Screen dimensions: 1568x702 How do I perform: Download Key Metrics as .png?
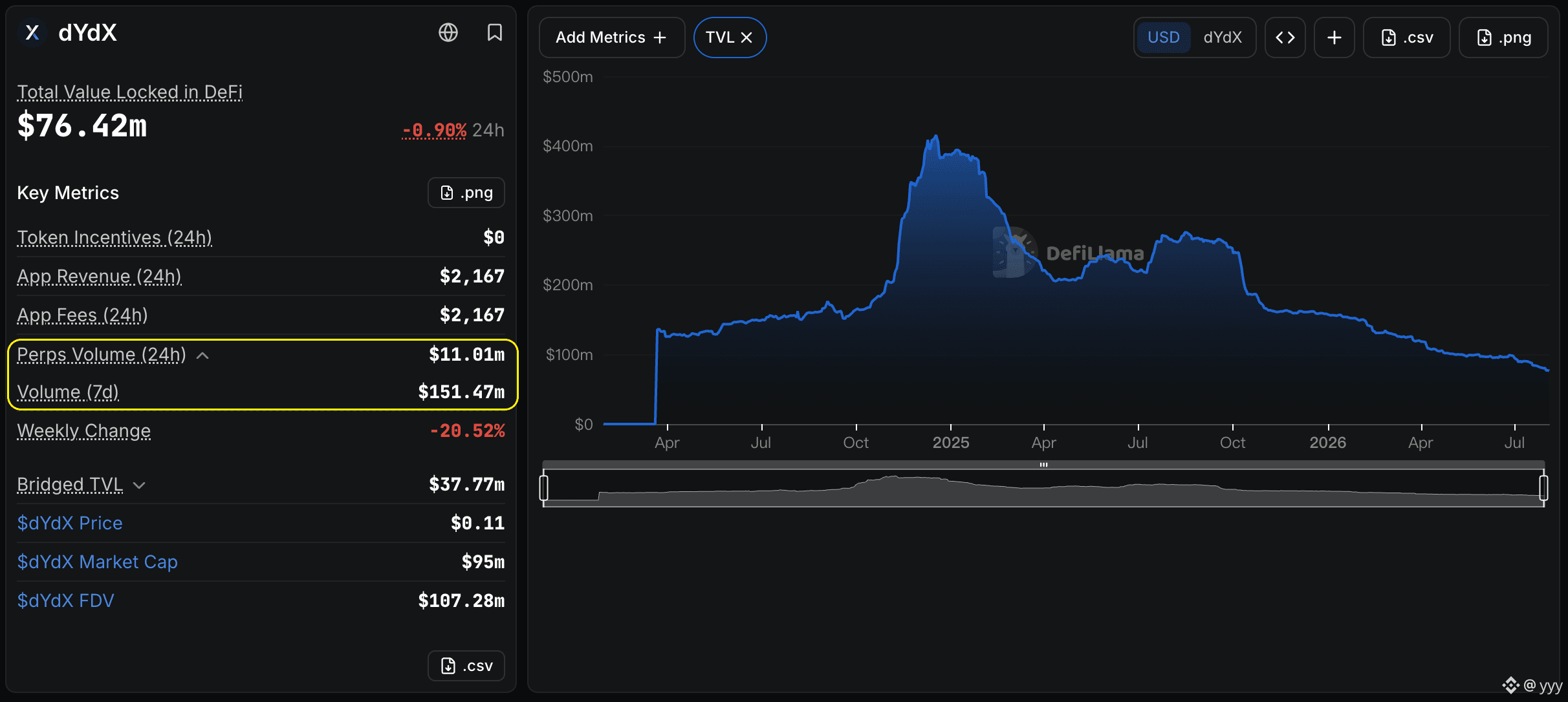(466, 193)
